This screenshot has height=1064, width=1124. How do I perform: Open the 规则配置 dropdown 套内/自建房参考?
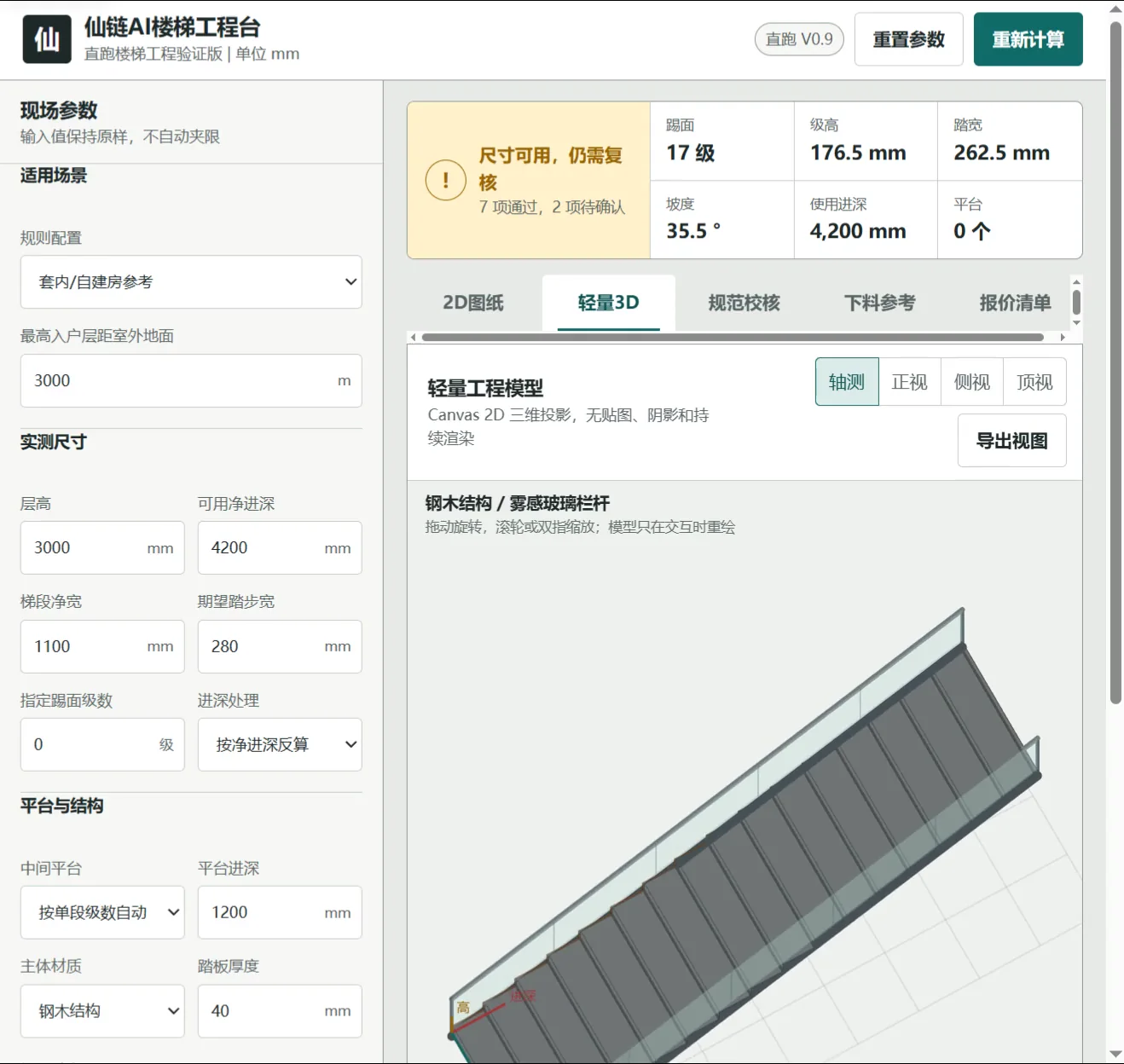(x=191, y=282)
